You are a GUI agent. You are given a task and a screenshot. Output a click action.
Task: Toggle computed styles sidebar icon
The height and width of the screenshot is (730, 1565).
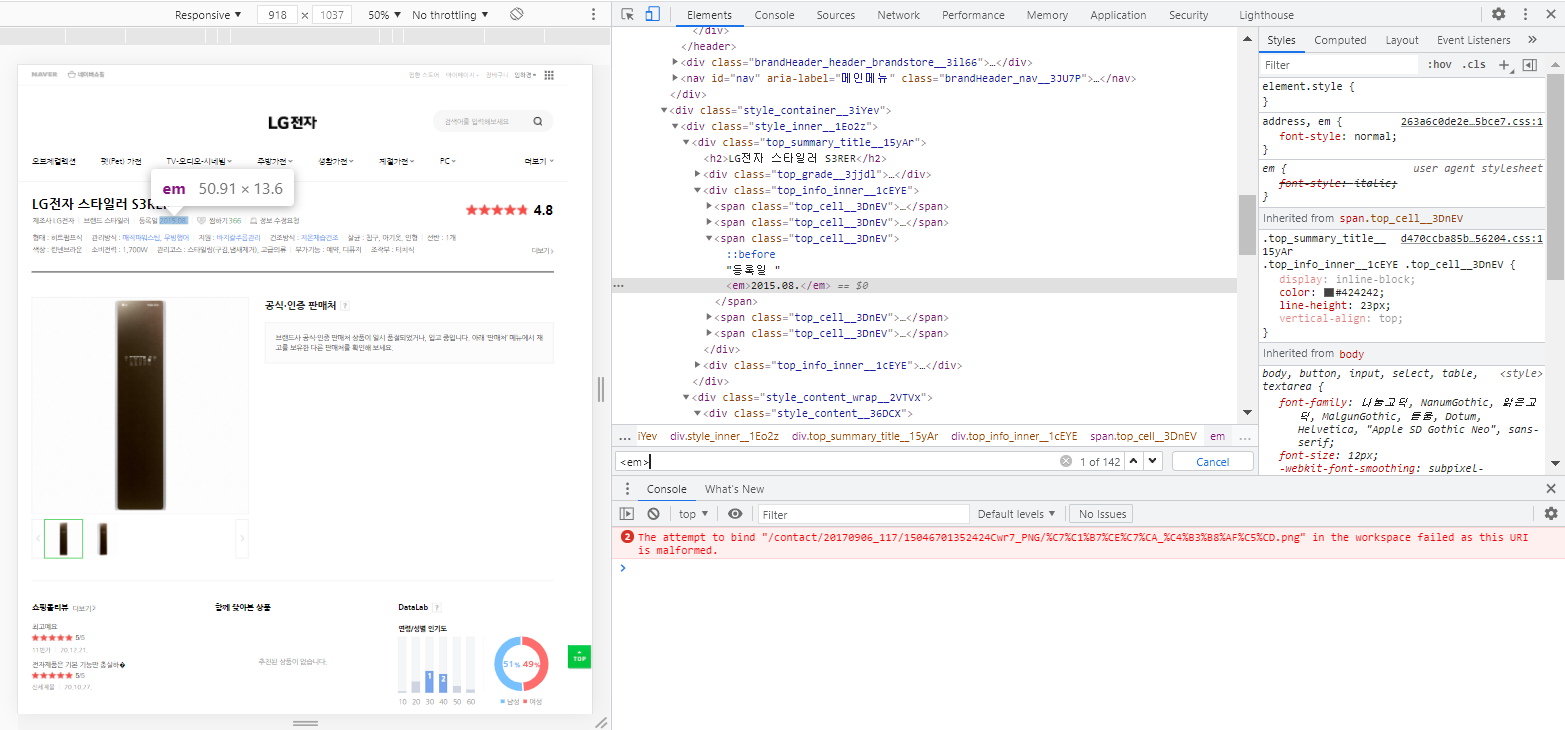click(x=1529, y=65)
